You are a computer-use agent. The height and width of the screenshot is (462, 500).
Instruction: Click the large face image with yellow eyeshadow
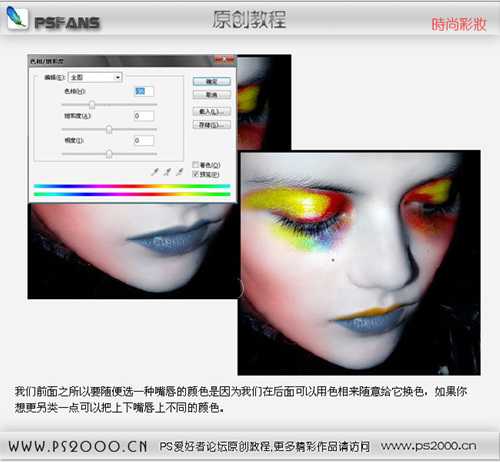(359, 263)
